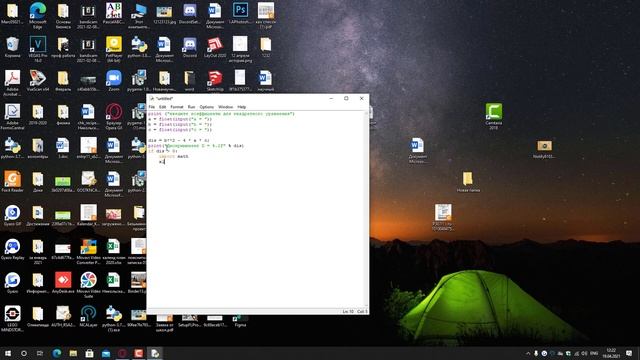Open the Discord desktop shortcut
Viewport: 640px width, 360px height.
click(x=189, y=47)
